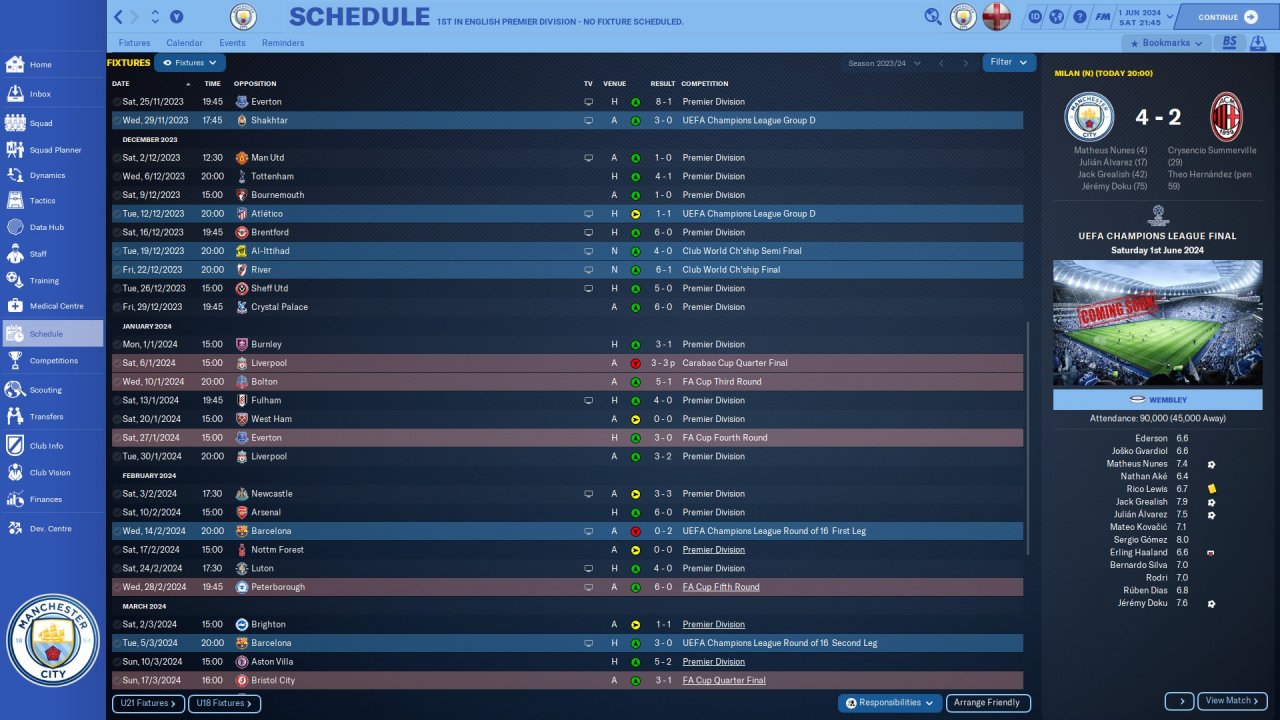
Task: Toggle the marker beside the Newcastle 3/2/2024 fixture
Action: (116, 494)
